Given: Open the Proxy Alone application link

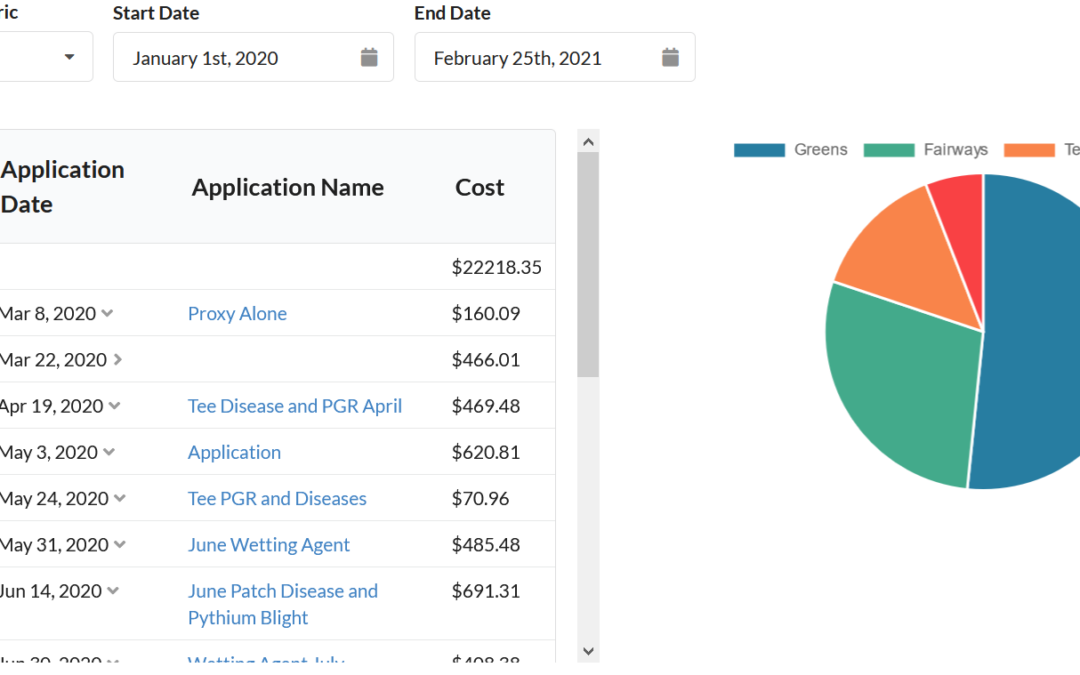Looking at the screenshot, I should coord(237,314).
